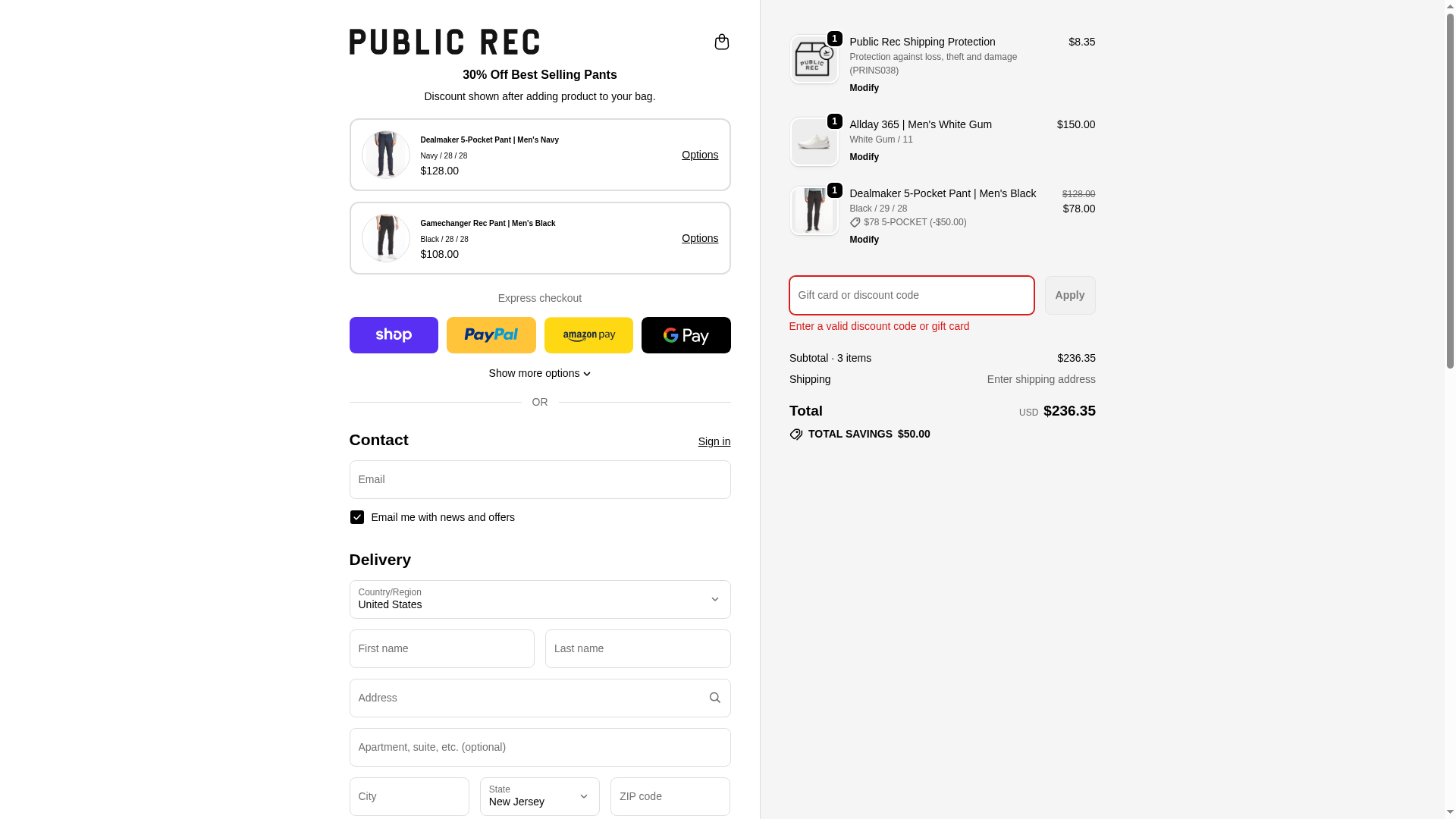Pay with Shop Pay button
Image resolution: width=1456 pixels, height=819 pixels.
click(x=394, y=335)
